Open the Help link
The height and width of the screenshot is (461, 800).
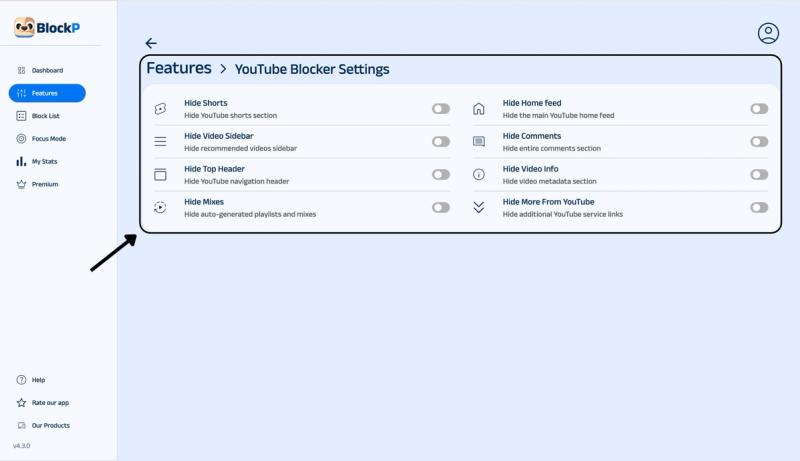tap(38, 380)
